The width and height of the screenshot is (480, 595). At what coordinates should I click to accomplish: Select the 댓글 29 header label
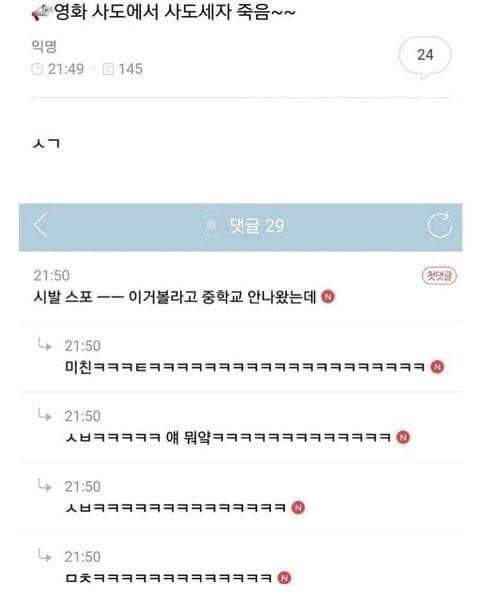[x=257, y=226]
